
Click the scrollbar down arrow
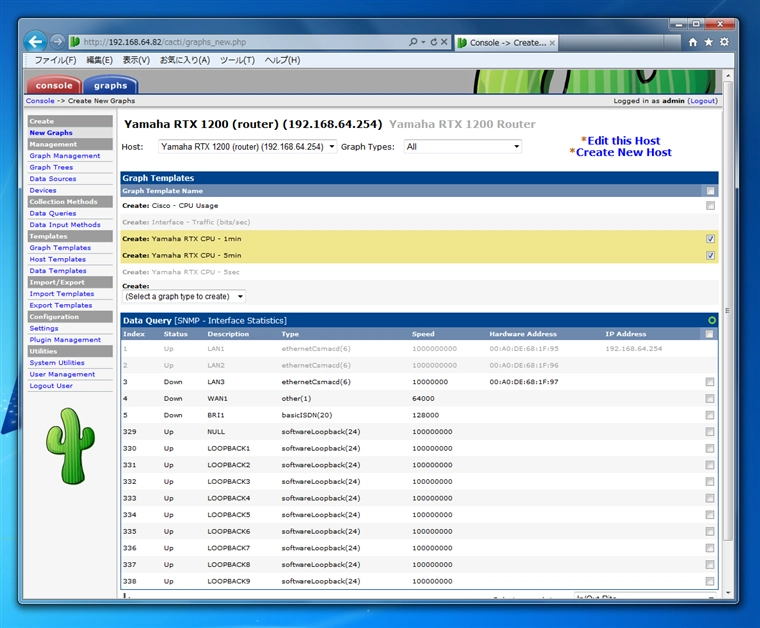(x=728, y=593)
